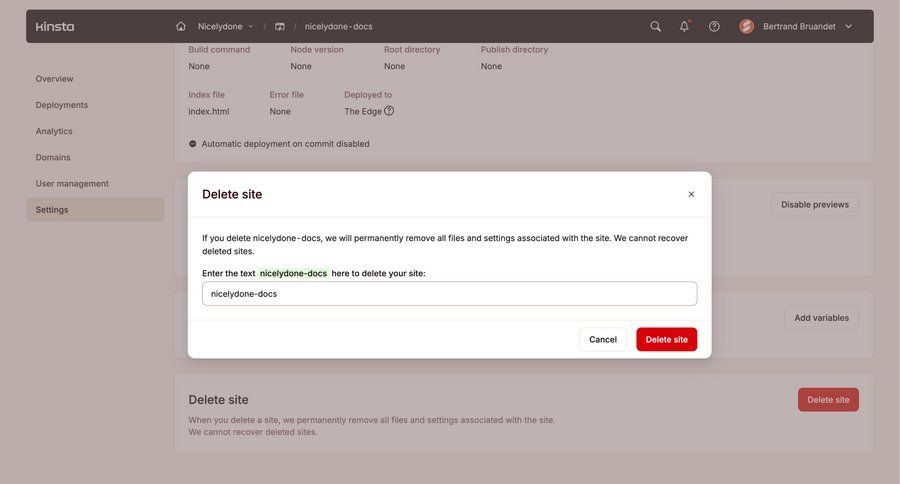Close the Delete site dialog
The width and height of the screenshot is (900, 484).
(691, 194)
